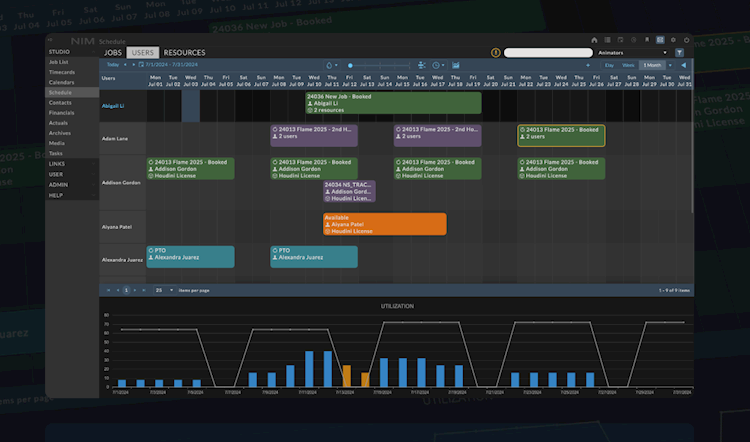The width and height of the screenshot is (750, 442).
Task: Expand the LINKS sidebar section
Action: 72,164
